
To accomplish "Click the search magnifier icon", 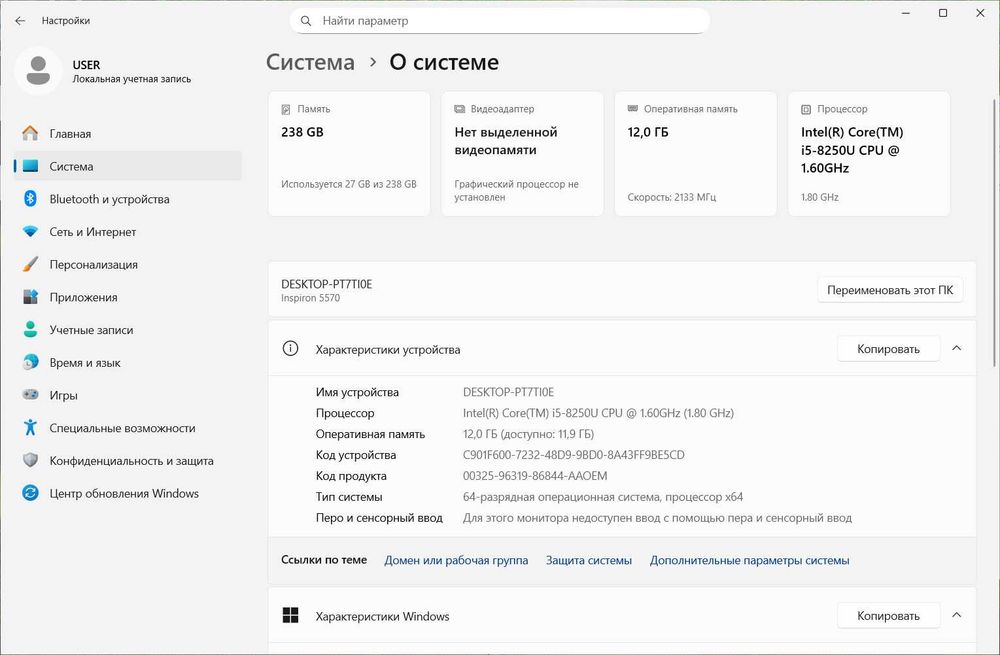I will point(306,21).
